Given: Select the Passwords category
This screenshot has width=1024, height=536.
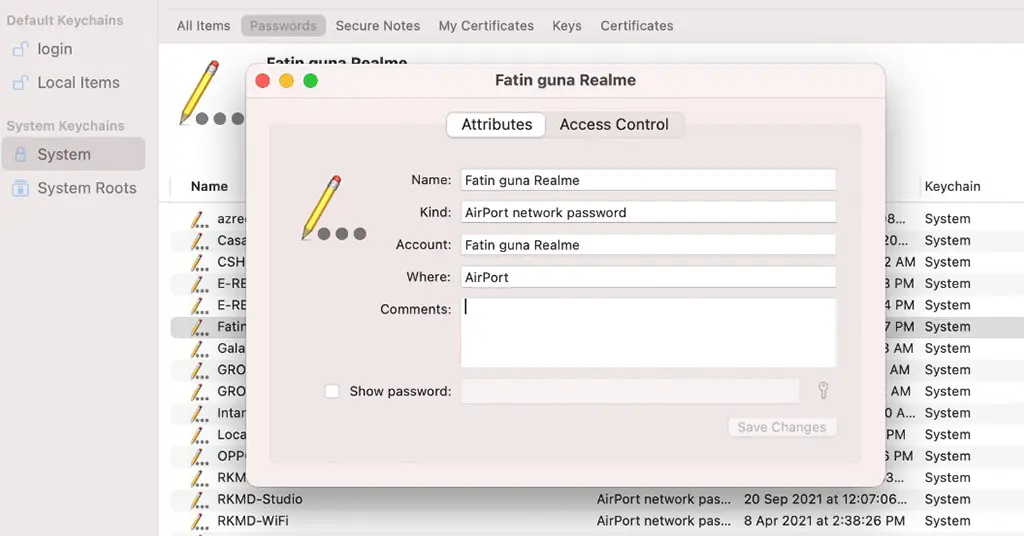Looking at the screenshot, I should click(283, 26).
